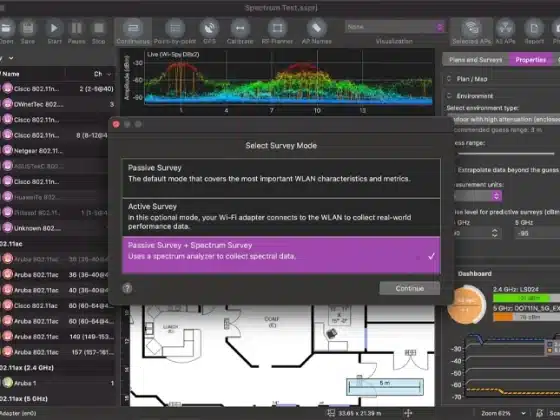Click the 802.11ax (5 GHz) group header

point(24,399)
